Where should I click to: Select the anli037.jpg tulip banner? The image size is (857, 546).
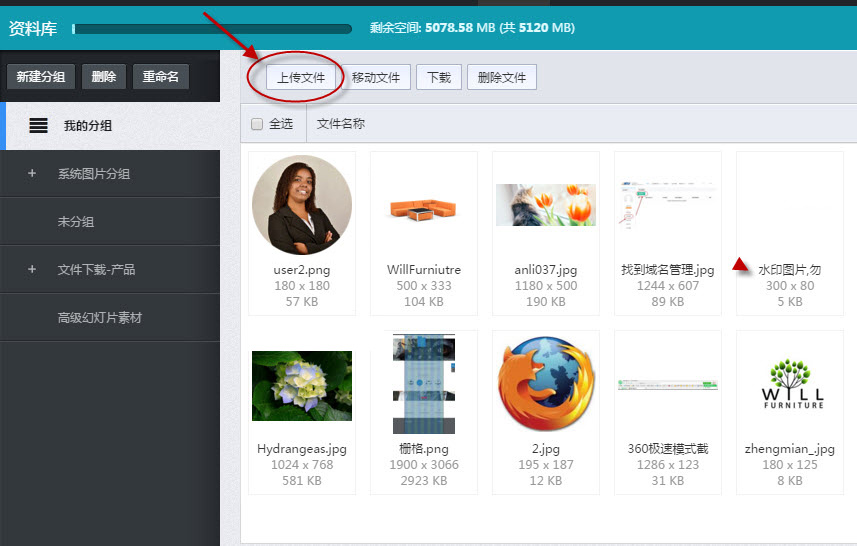click(545, 205)
